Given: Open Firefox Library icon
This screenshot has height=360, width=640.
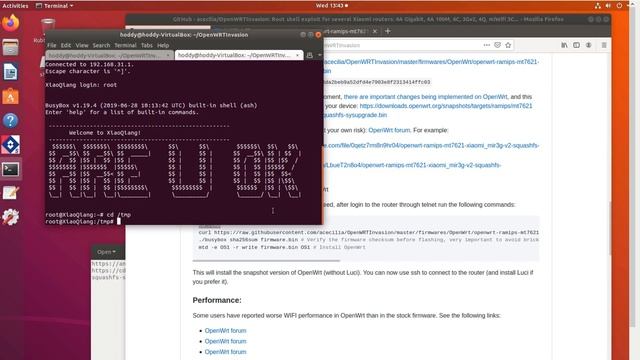Looking at the screenshot, I should tap(564, 45).
